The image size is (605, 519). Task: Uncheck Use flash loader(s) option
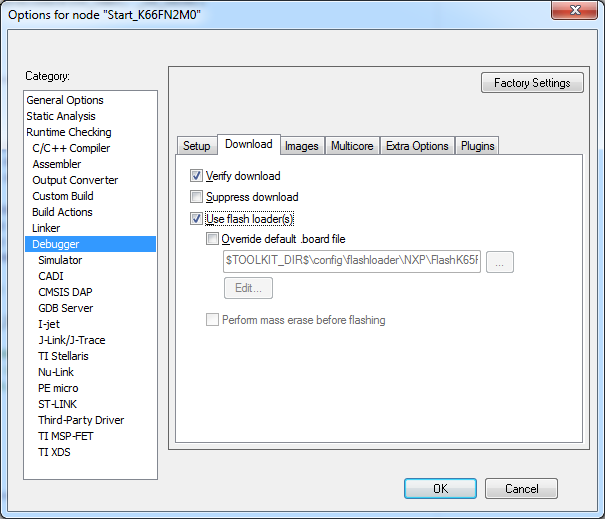(x=197, y=219)
